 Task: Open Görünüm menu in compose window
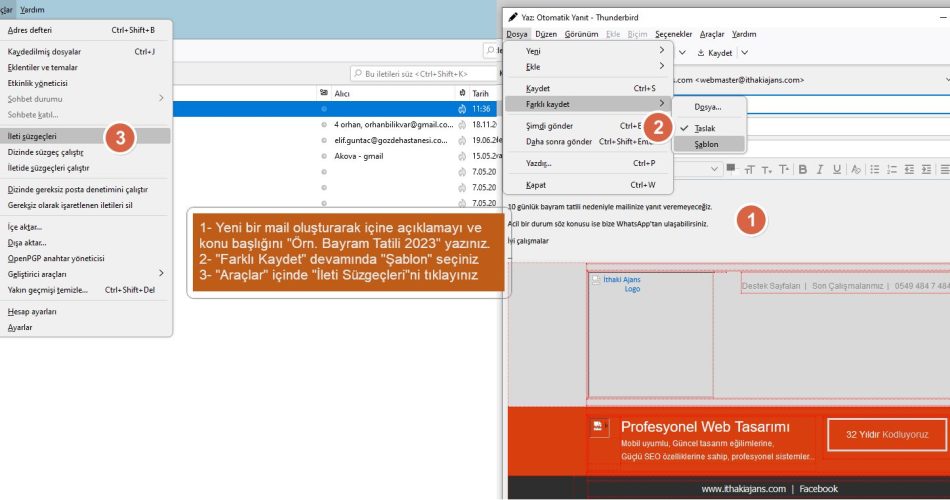(581, 34)
